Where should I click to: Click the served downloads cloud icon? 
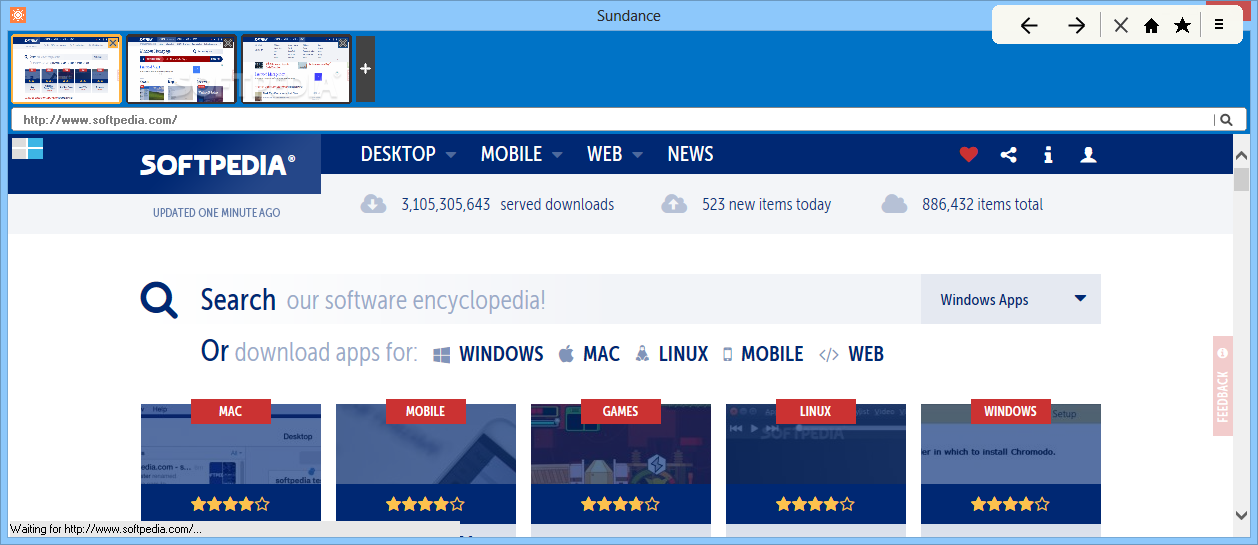(373, 204)
